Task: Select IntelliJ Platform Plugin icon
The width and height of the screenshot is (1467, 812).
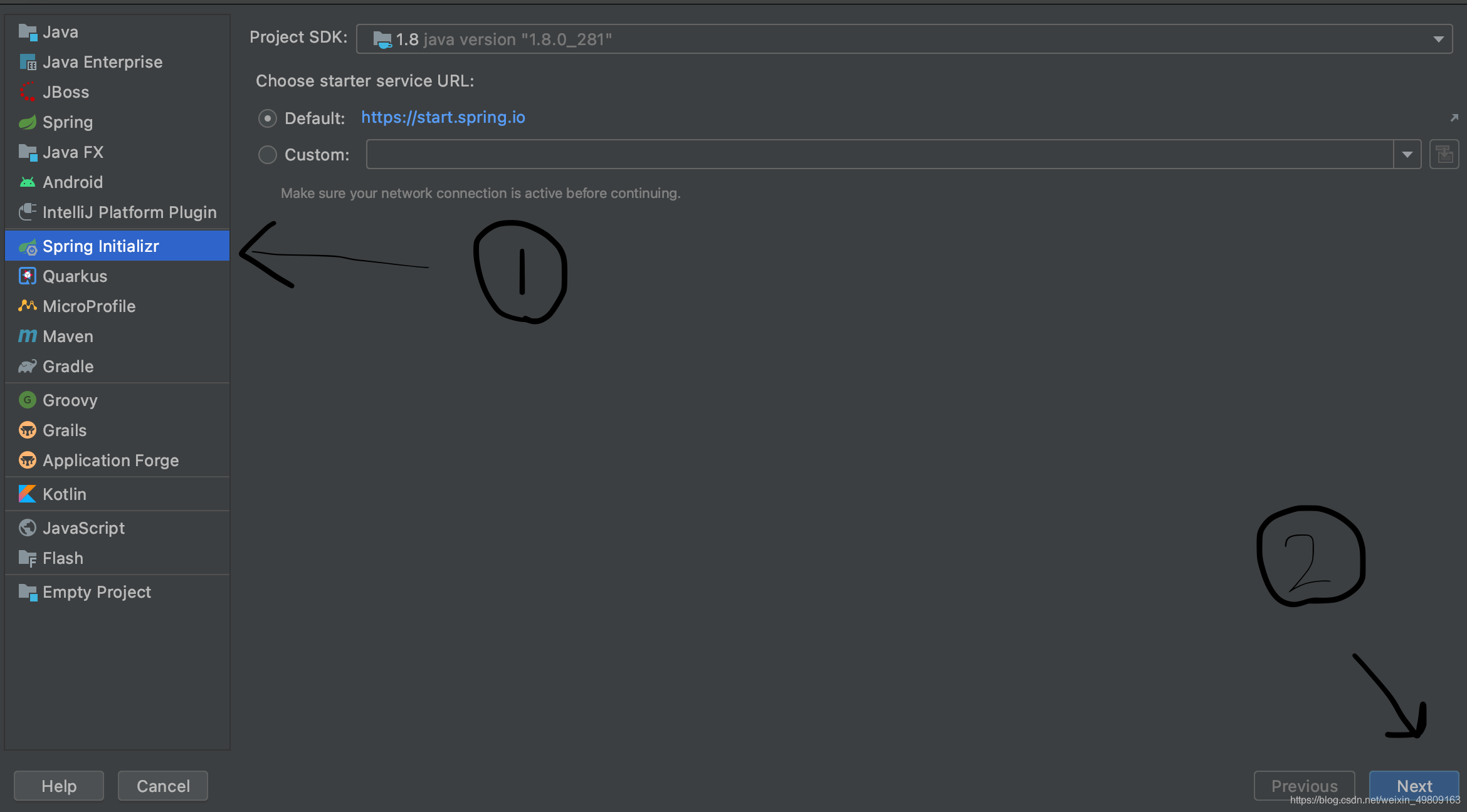Action: click(28, 212)
